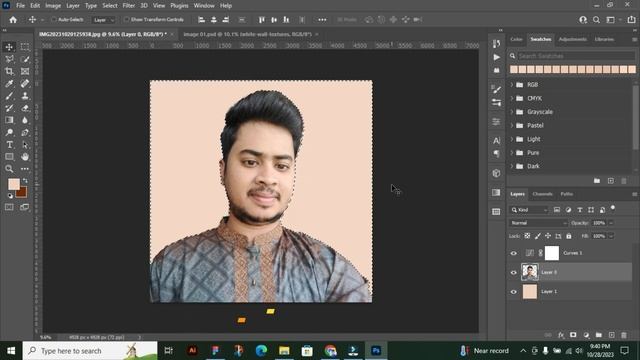Expand the Grayscale swatch folder
The height and width of the screenshot is (360, 640).
pos(512,112)
